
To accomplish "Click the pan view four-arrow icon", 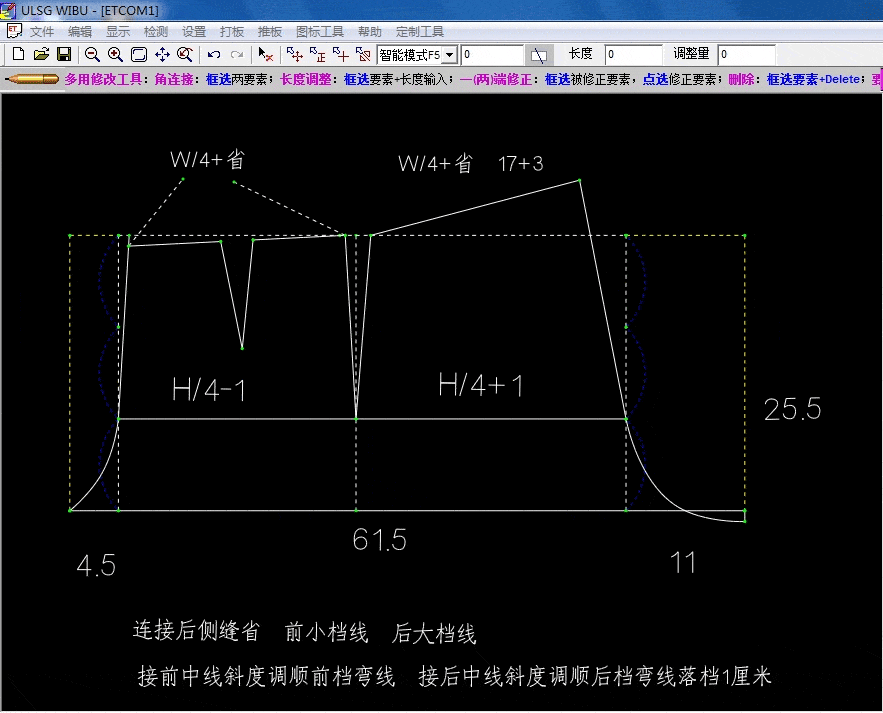I will tap(162, 54).
